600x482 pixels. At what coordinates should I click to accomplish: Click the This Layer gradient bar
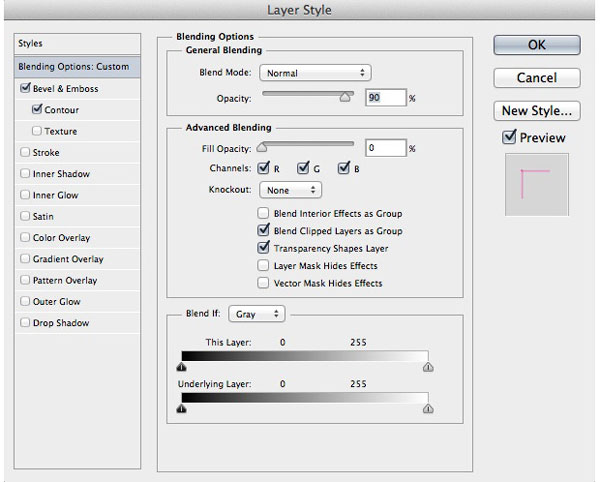pyautogui.click(x=305, y=356)
